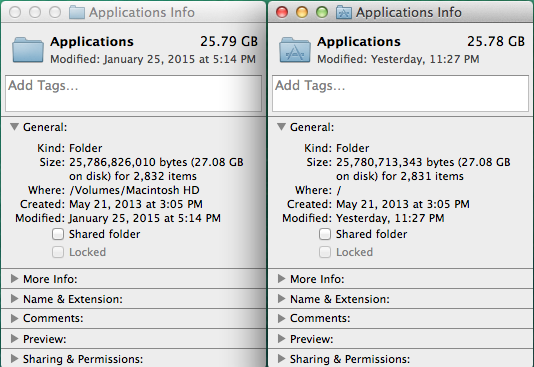Screen dimensions: 534x367
Task: Click the right window's title bar Applications folder icon
Action: 344,13
